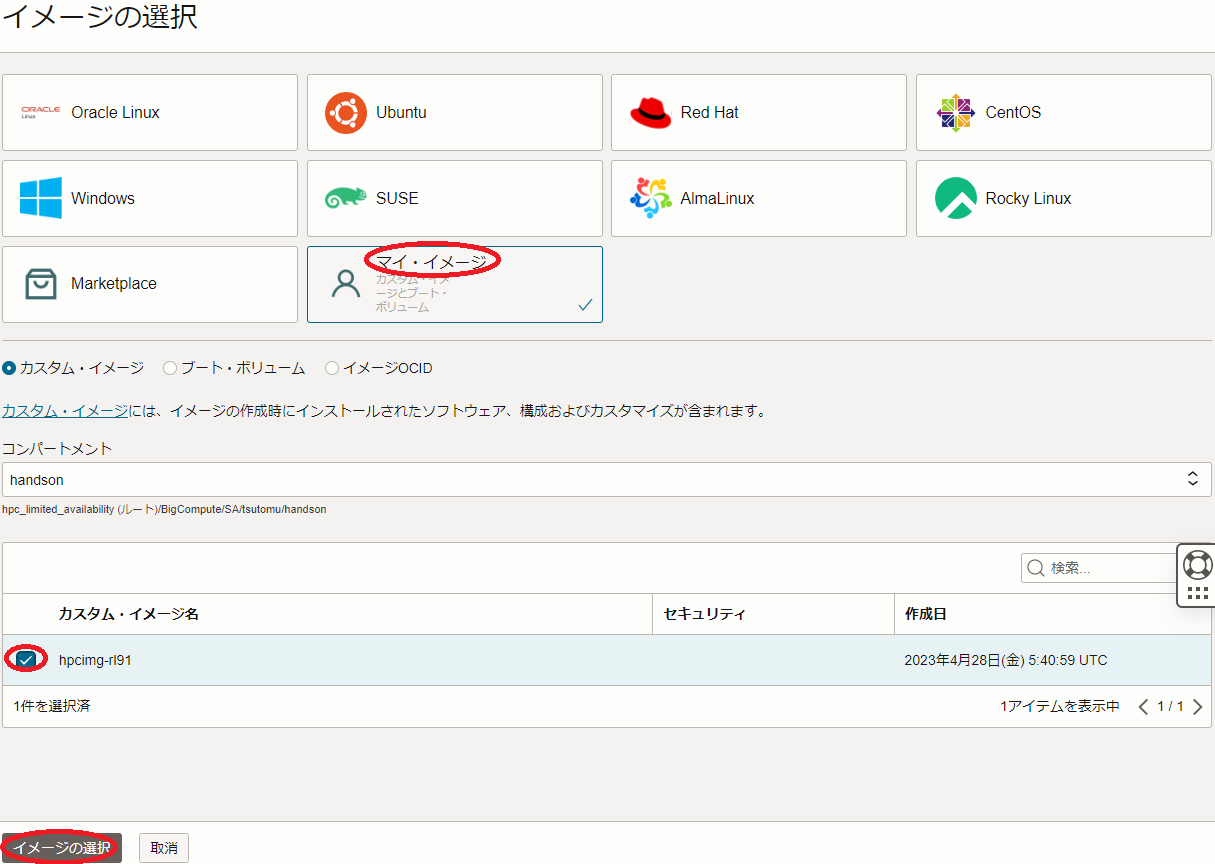This screenshot has height=864, width=1215.
Task: Select the イメージOCID radio button
Action: tap(332, 368)
